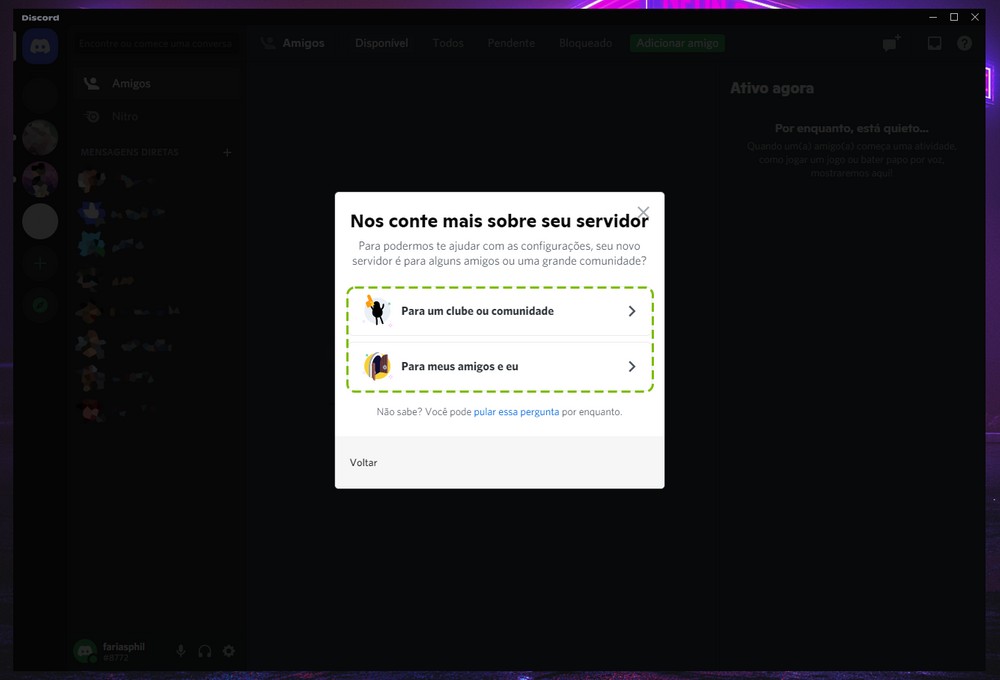Click the friends door illustration icon
Screen dimensions: 1000x680
(377, 366)
